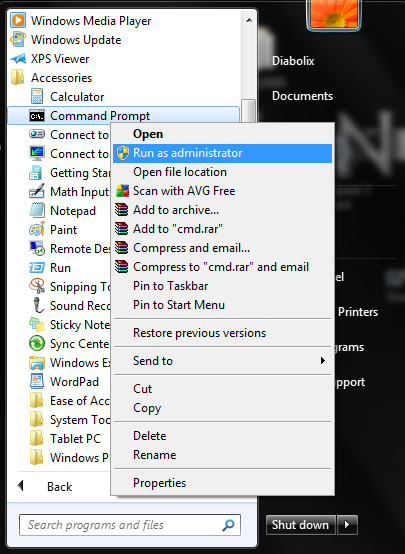
Task: Click the Shut down button
Action: (x=301, y=525)
